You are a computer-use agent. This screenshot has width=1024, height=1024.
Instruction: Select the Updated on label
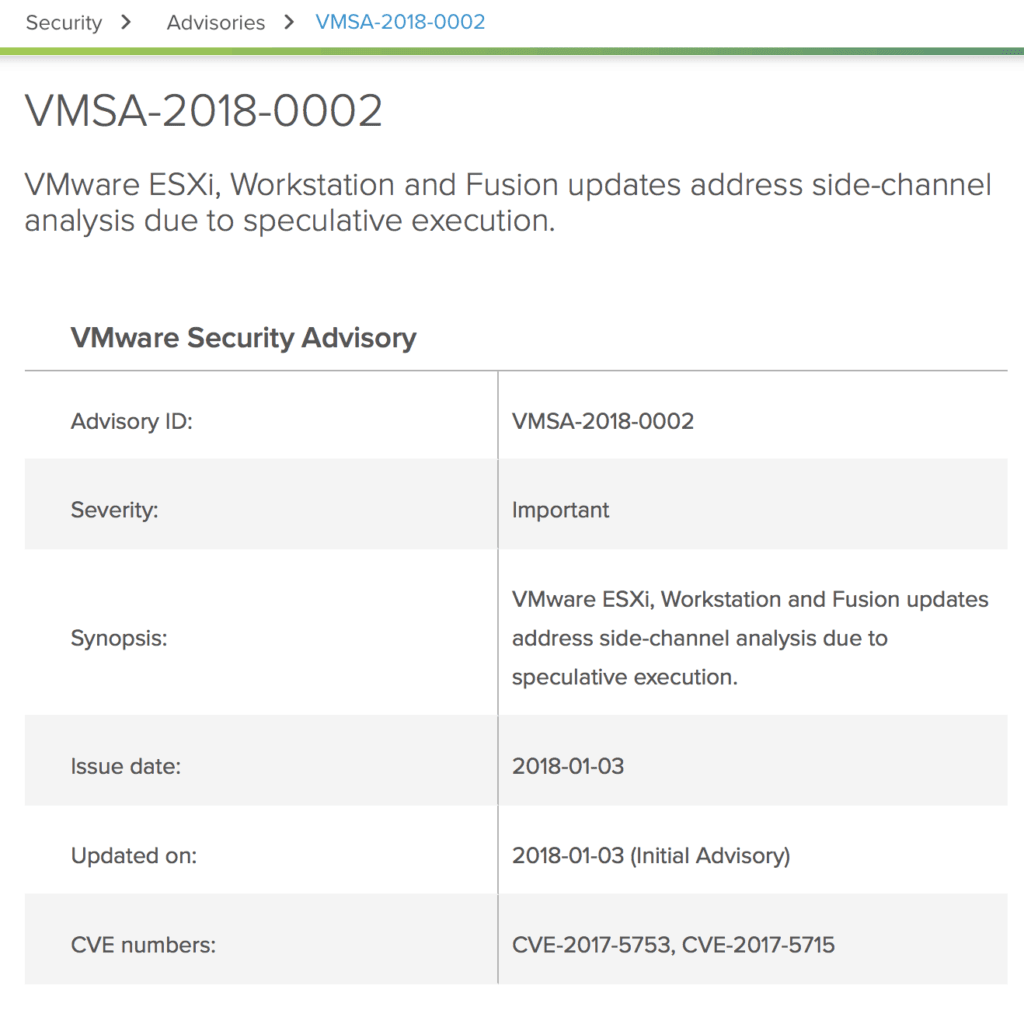click(x=133, y=856)
